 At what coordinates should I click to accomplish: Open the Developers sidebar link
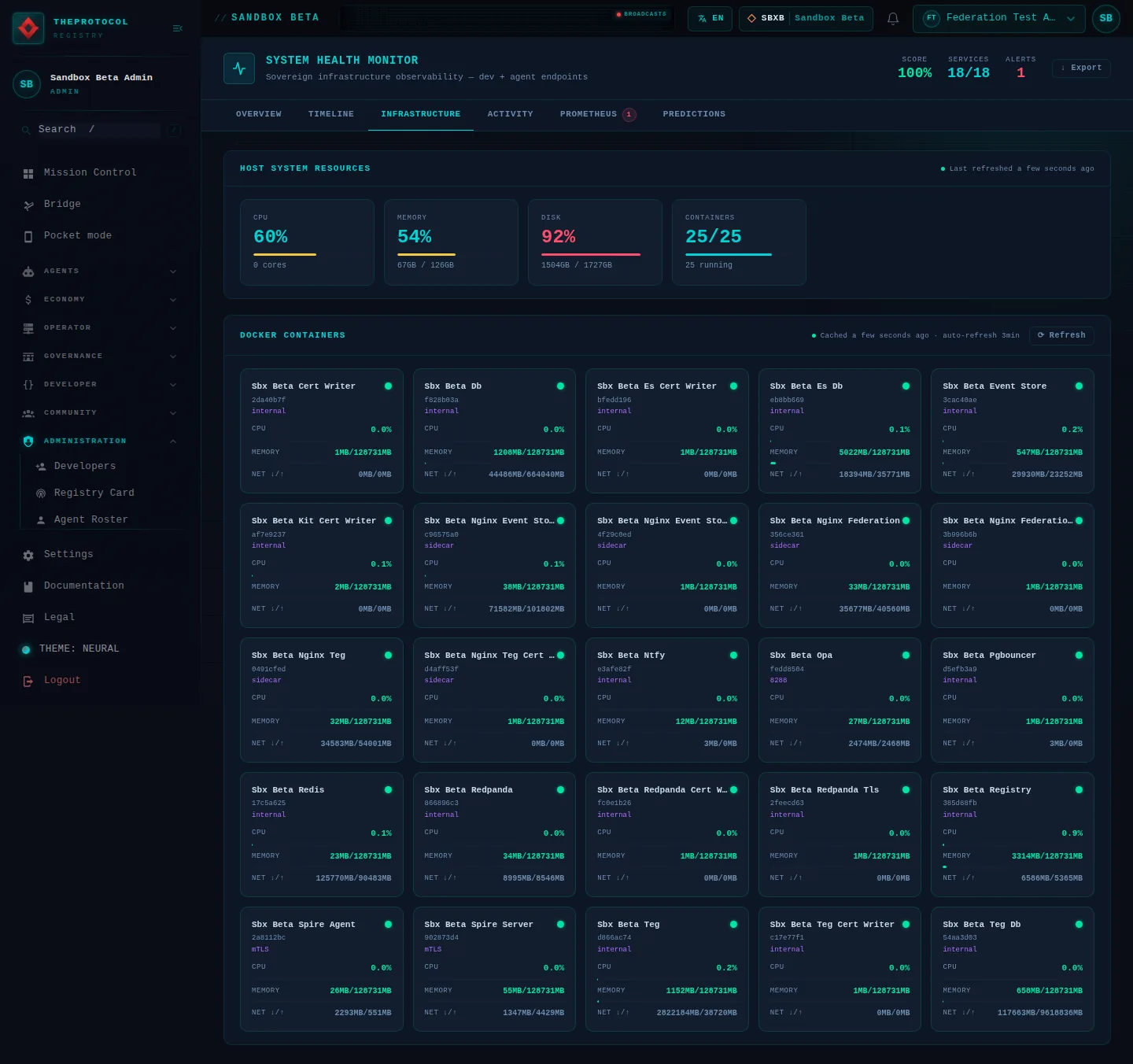(x=85, y=467)
